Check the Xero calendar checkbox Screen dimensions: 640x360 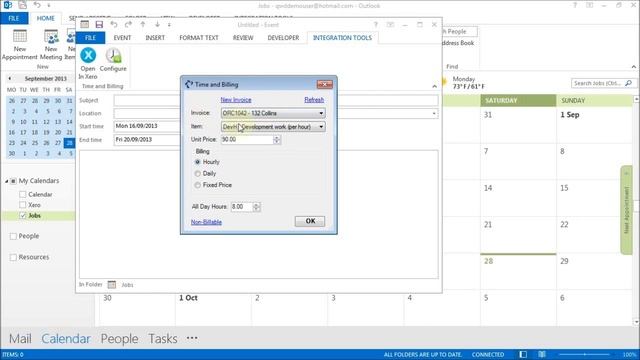23,205
